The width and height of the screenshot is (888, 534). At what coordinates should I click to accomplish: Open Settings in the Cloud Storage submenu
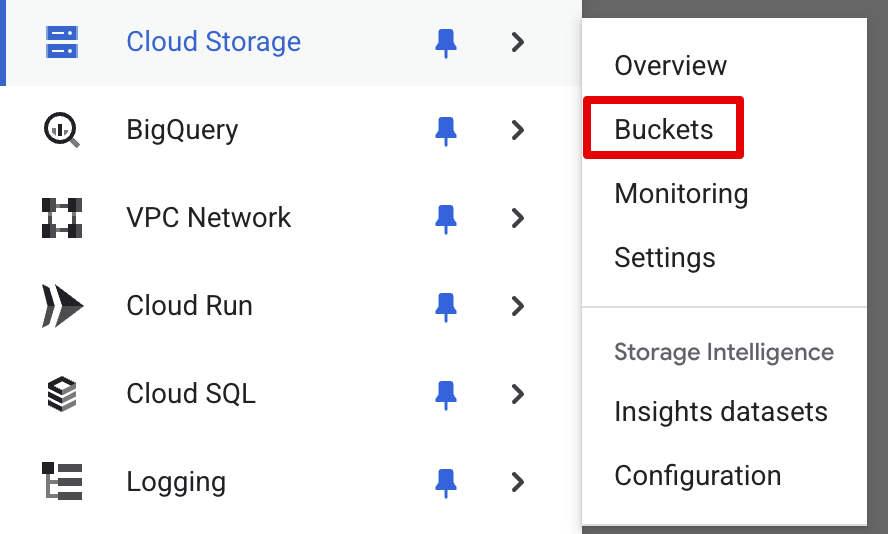pyautogui.click(x=665, y=258)
